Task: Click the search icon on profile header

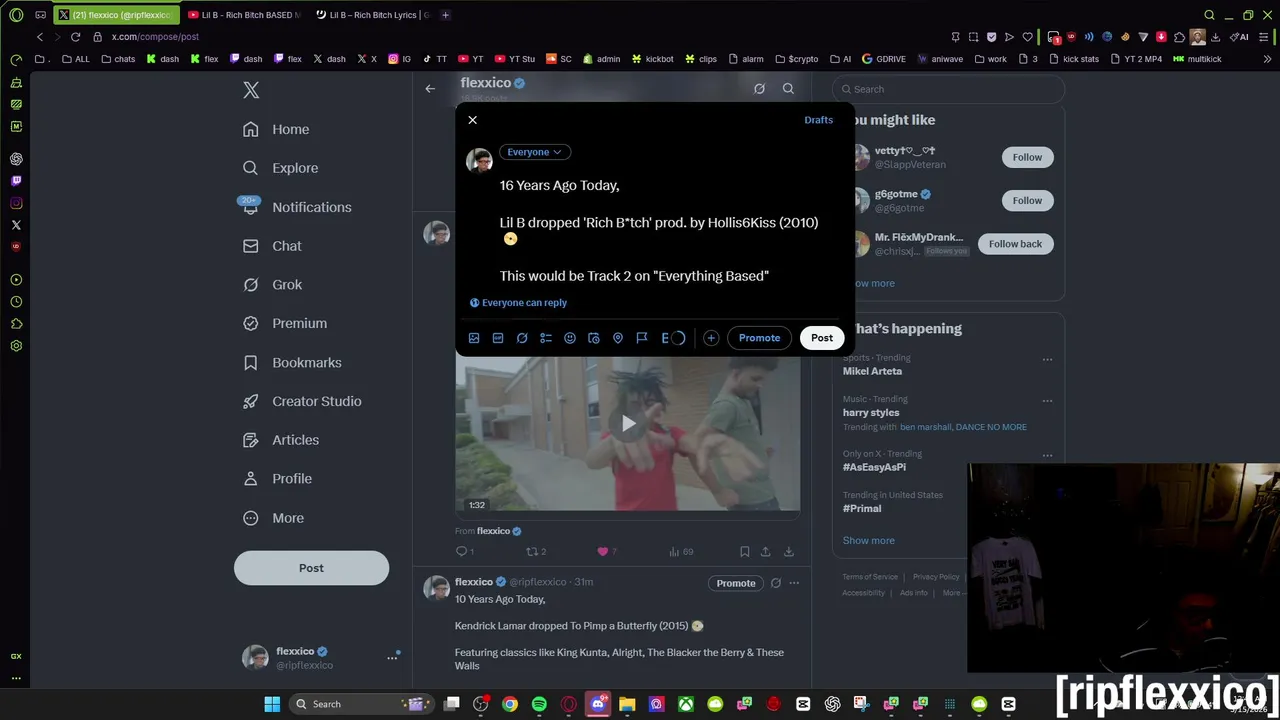Action: tap(788, 89)
